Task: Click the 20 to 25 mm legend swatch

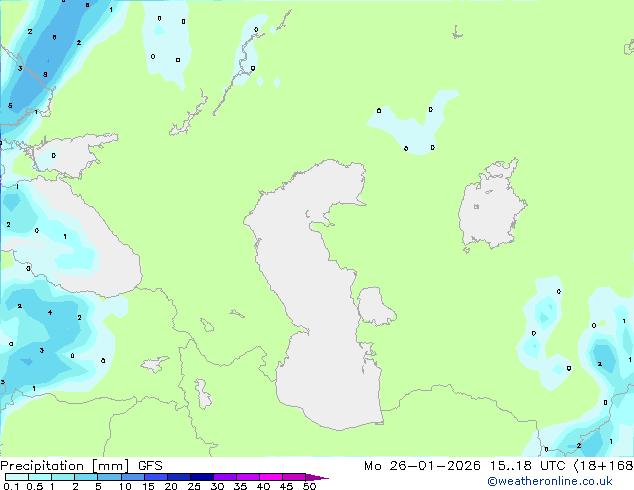Action: point(178,477)
